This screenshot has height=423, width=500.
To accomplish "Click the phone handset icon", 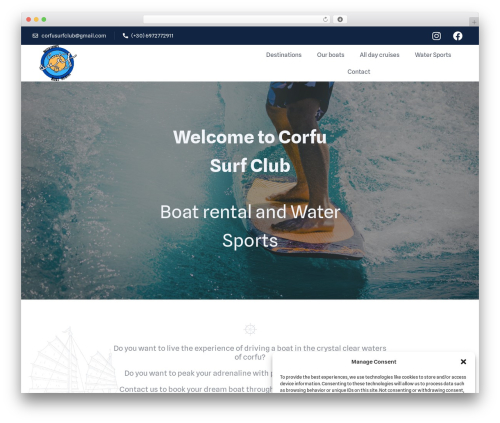I will point(125,36).
